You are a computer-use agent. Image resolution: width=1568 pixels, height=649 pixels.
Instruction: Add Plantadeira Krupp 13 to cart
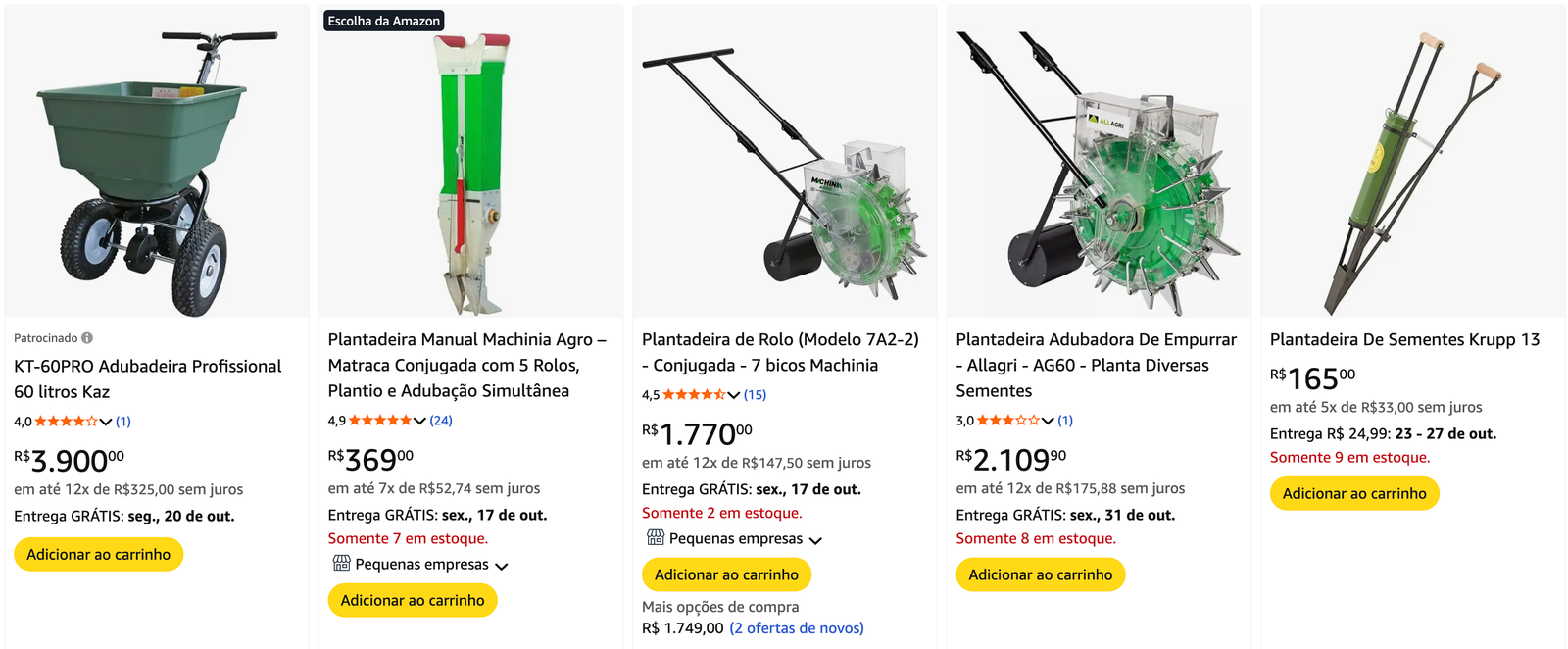click(1353, 493)
